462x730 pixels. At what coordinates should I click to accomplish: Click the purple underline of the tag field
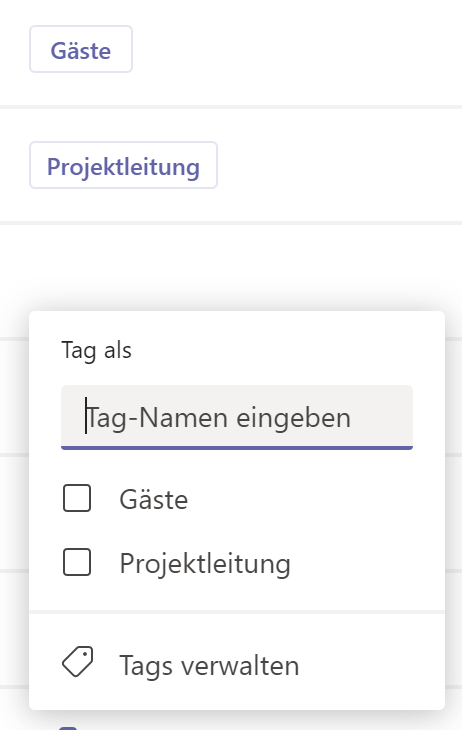point(237,448)
